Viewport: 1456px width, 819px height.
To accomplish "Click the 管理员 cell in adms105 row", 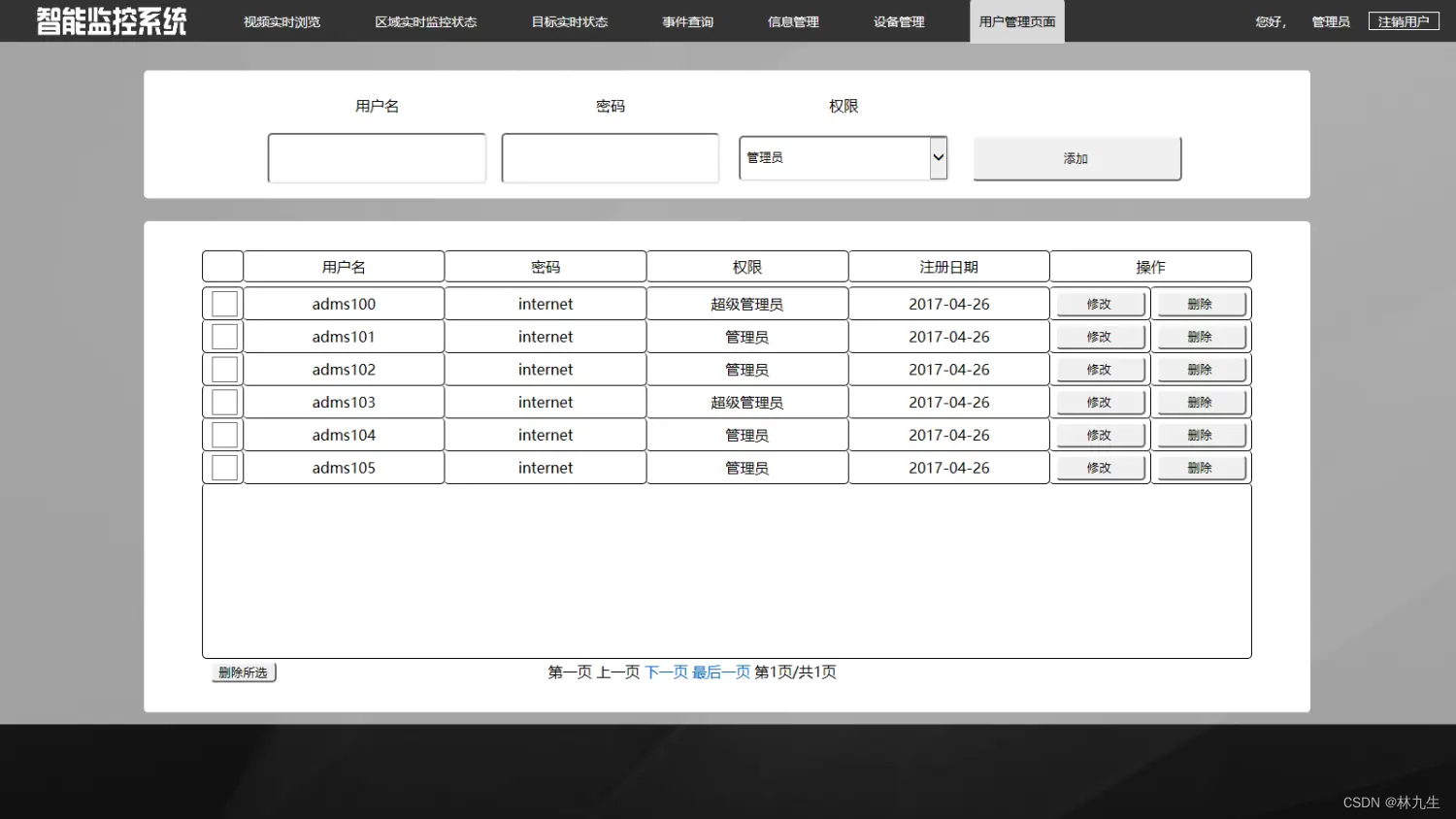I will [x=747, y=468].
